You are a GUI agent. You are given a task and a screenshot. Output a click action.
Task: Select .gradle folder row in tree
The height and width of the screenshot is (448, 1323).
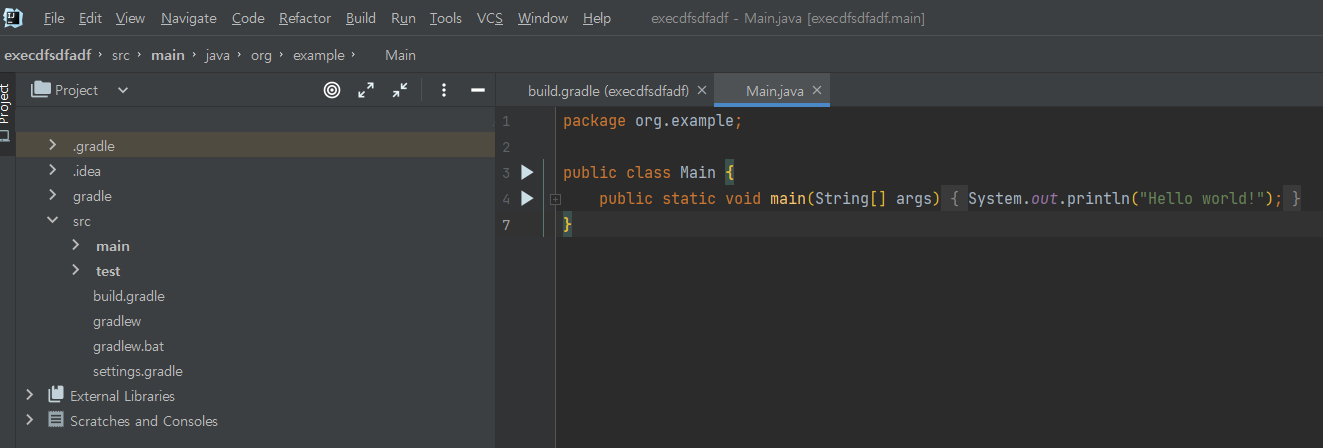tap(255, 146)
